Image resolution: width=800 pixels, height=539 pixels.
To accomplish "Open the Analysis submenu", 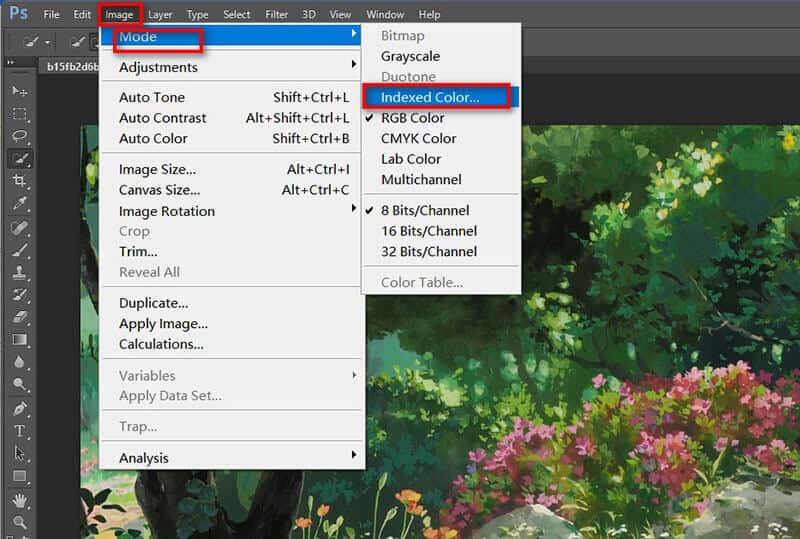I will [144, 458].
